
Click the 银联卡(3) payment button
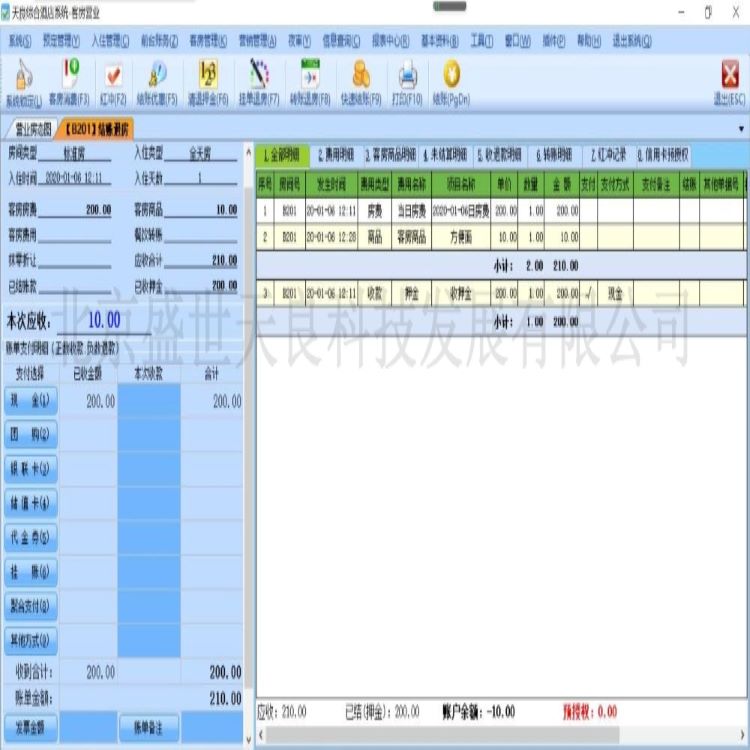click(x=31, y=469)
